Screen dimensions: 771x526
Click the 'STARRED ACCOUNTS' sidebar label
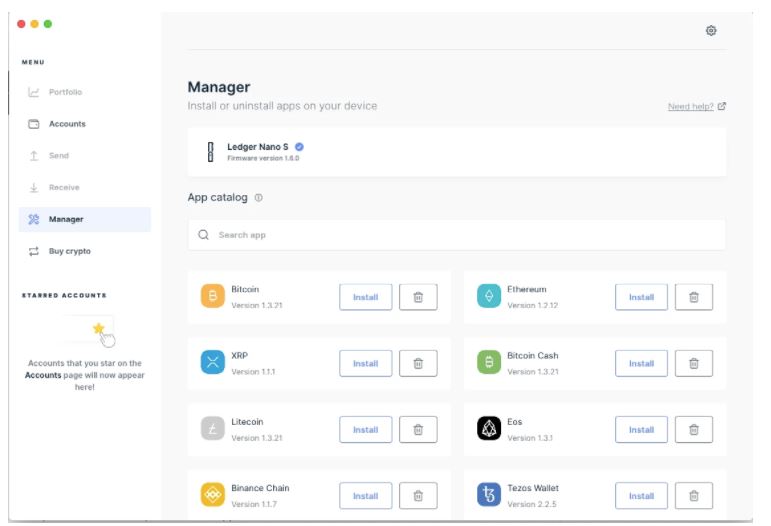(x=64, y=295)
